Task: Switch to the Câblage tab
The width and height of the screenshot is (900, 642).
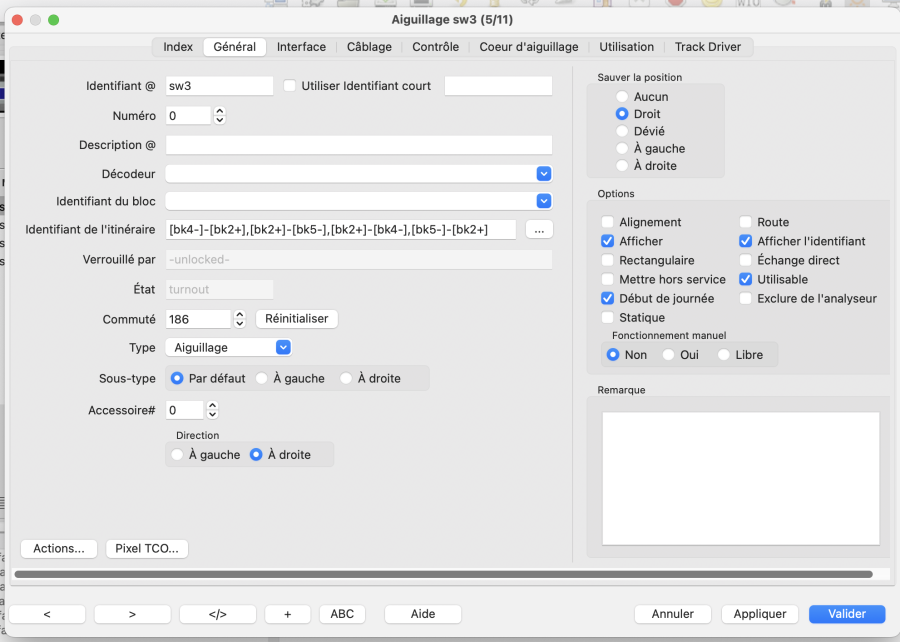Action: [369, 47]
